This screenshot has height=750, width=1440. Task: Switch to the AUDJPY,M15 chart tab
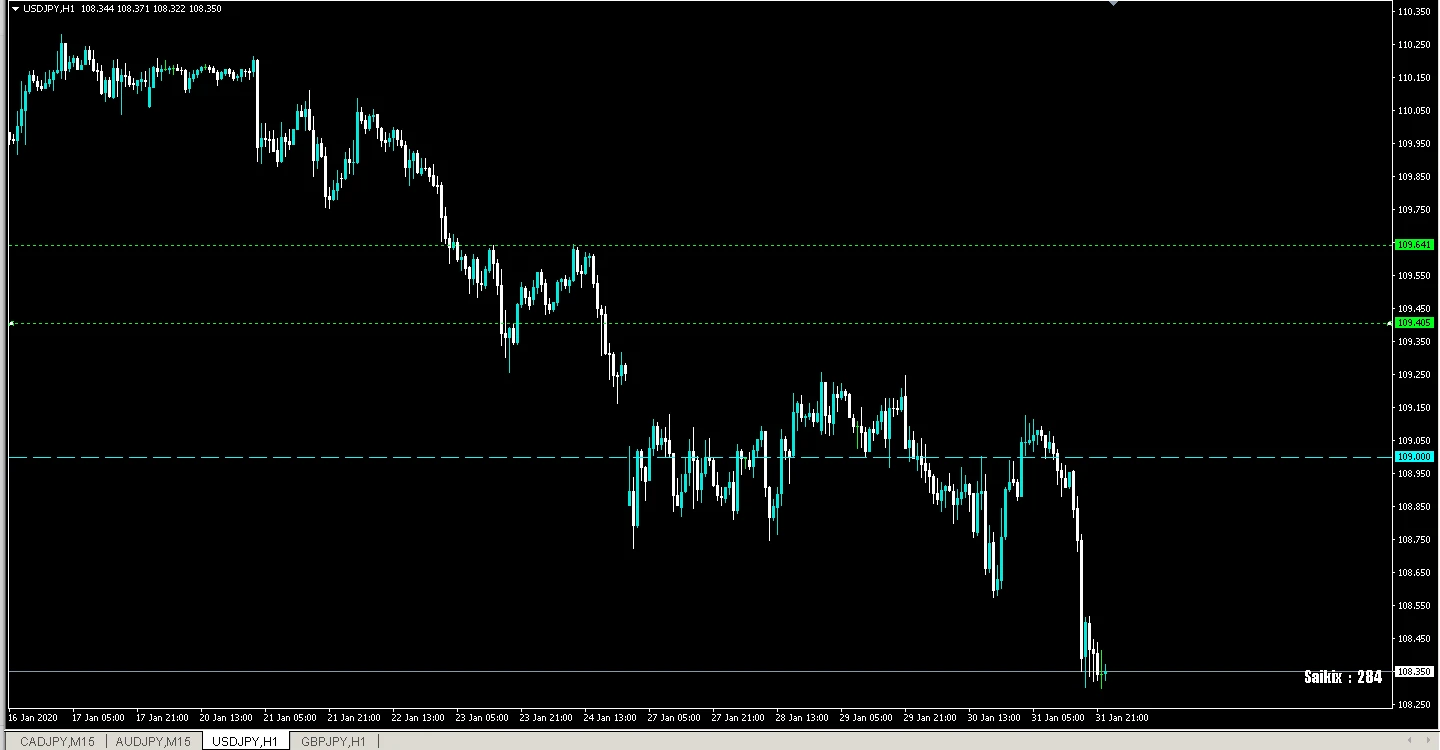click(153, 741)
